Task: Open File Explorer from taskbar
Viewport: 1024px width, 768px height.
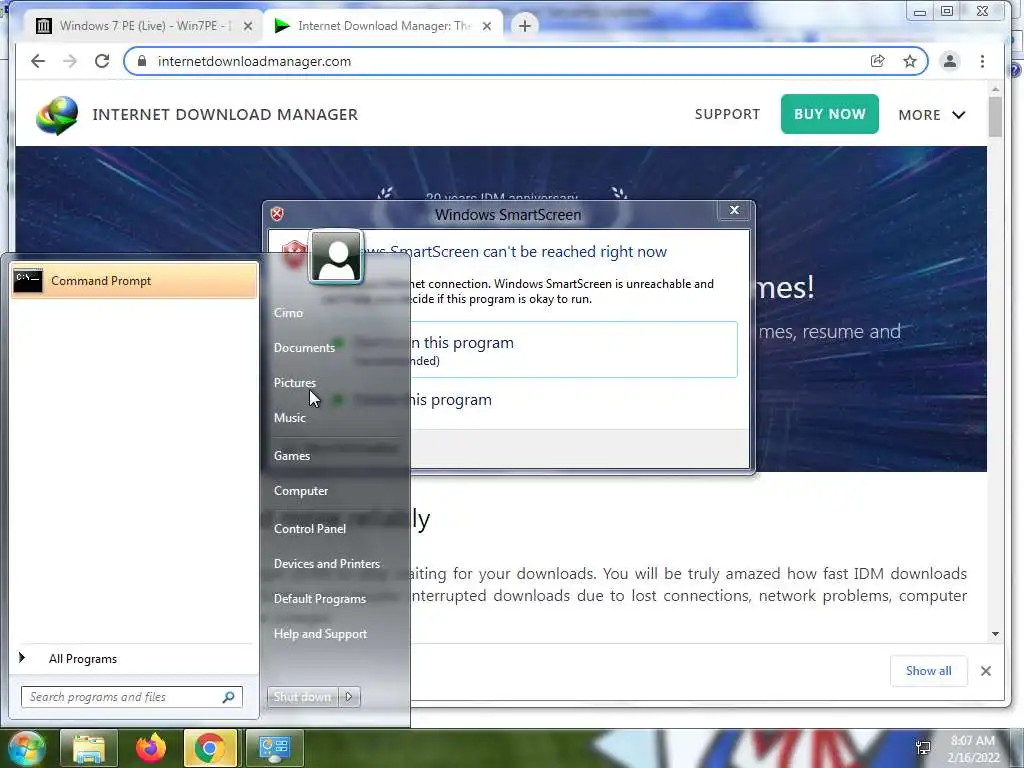Action: click(89, 748)
